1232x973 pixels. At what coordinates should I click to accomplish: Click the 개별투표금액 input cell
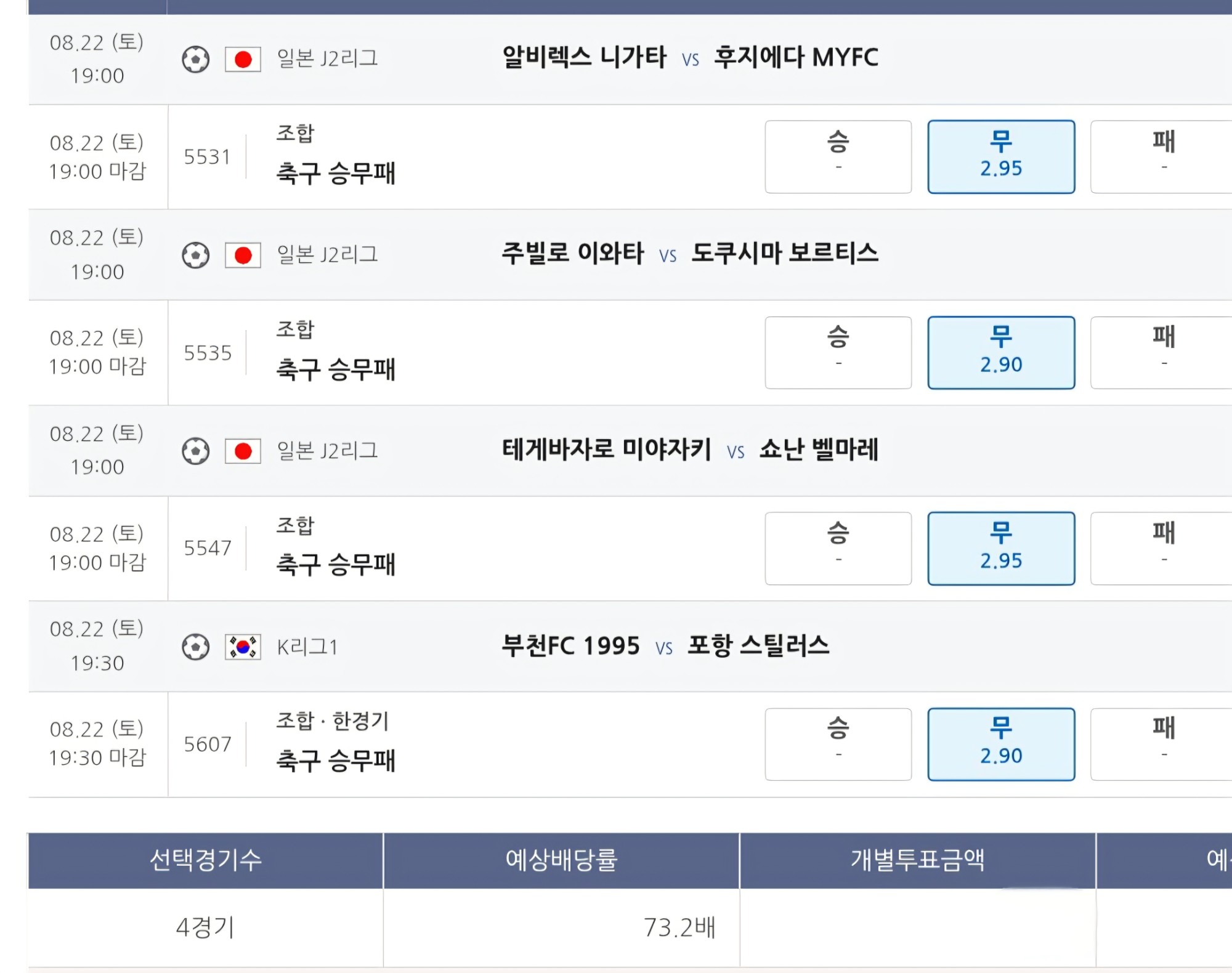(918, 927)
